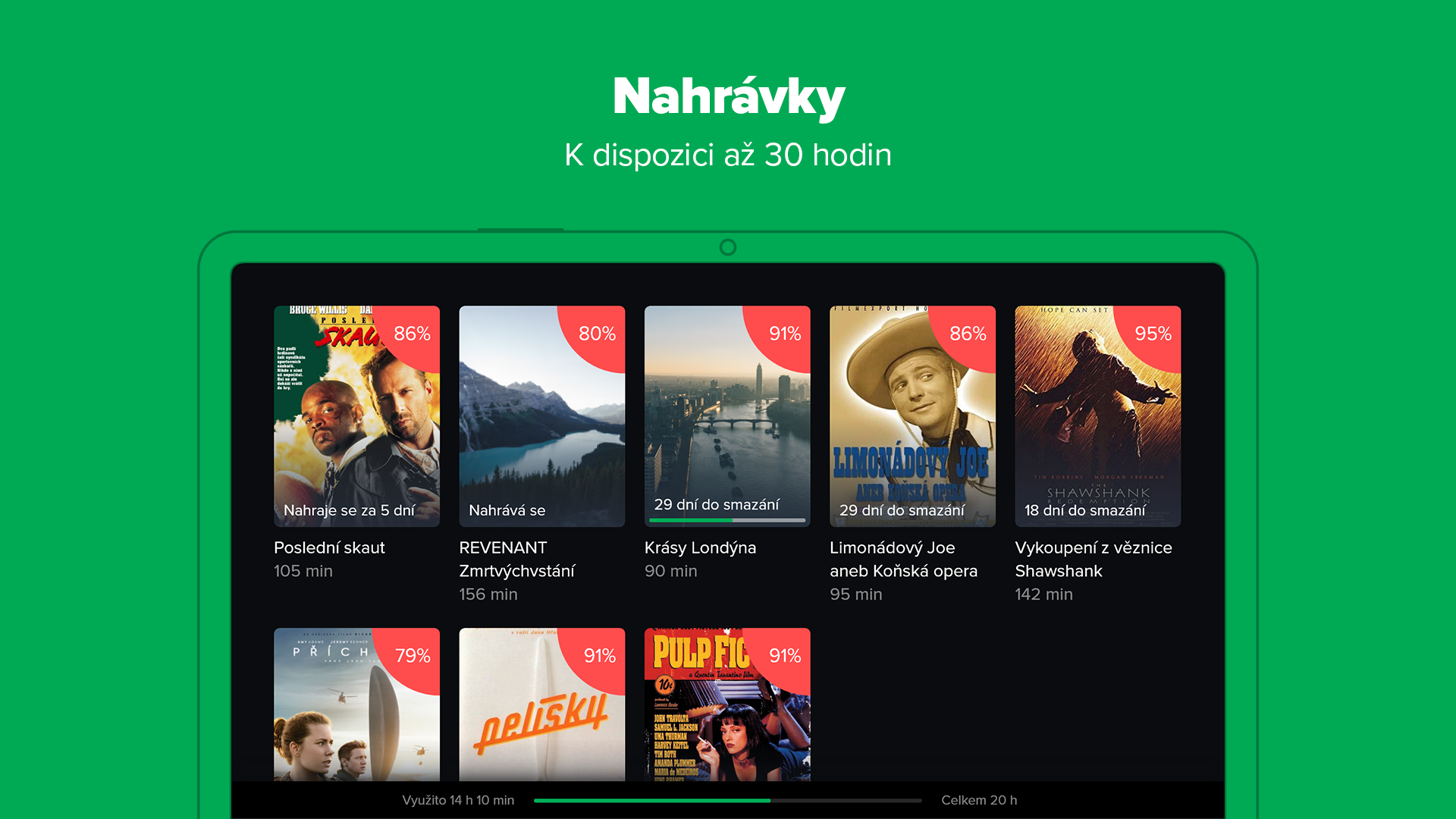Viewport: 1456px width, 819px height.
Task: Click the storage usage progress bar
Action: click(726, 800)
